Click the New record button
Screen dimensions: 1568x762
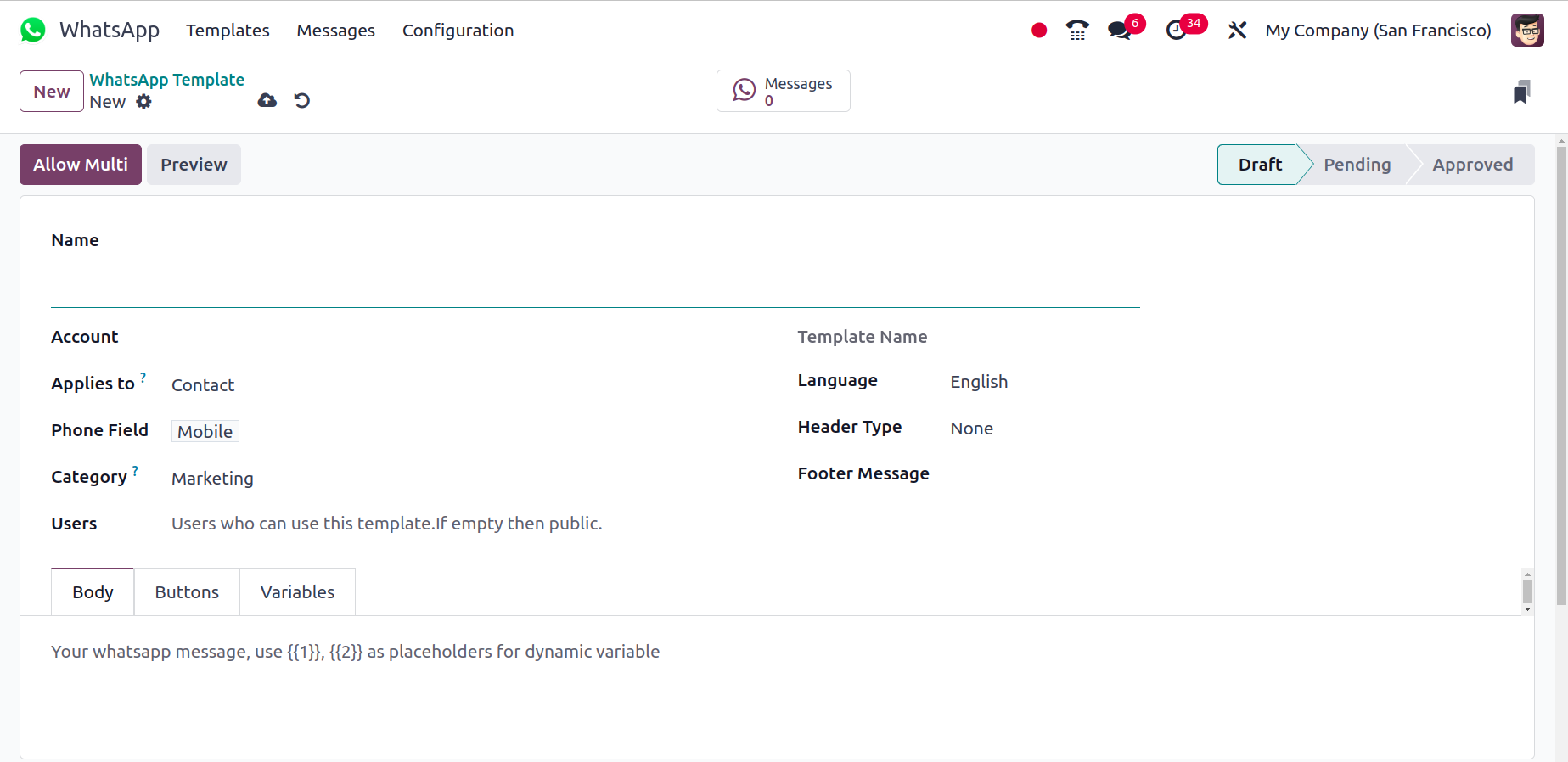coord(52,92)
